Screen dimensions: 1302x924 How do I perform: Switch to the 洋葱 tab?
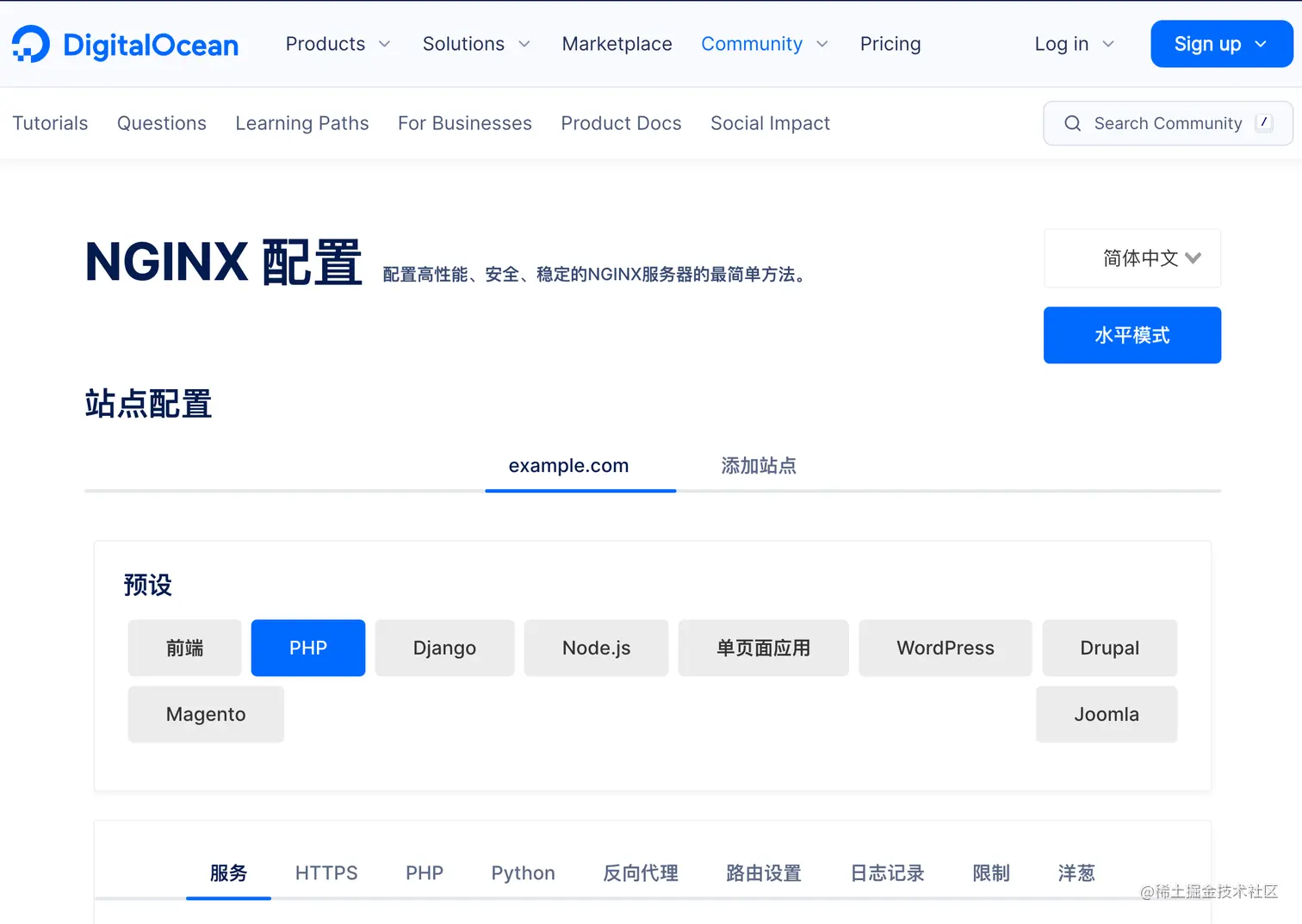pos(1076,873)
